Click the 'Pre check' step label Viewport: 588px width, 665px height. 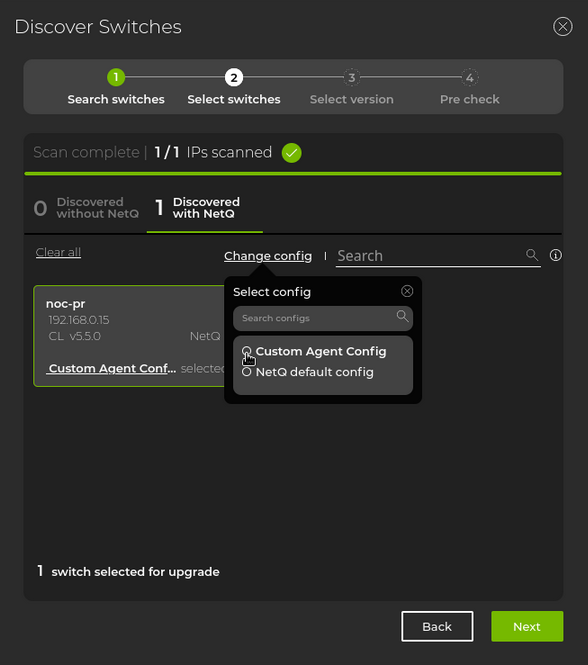point(470,99)
